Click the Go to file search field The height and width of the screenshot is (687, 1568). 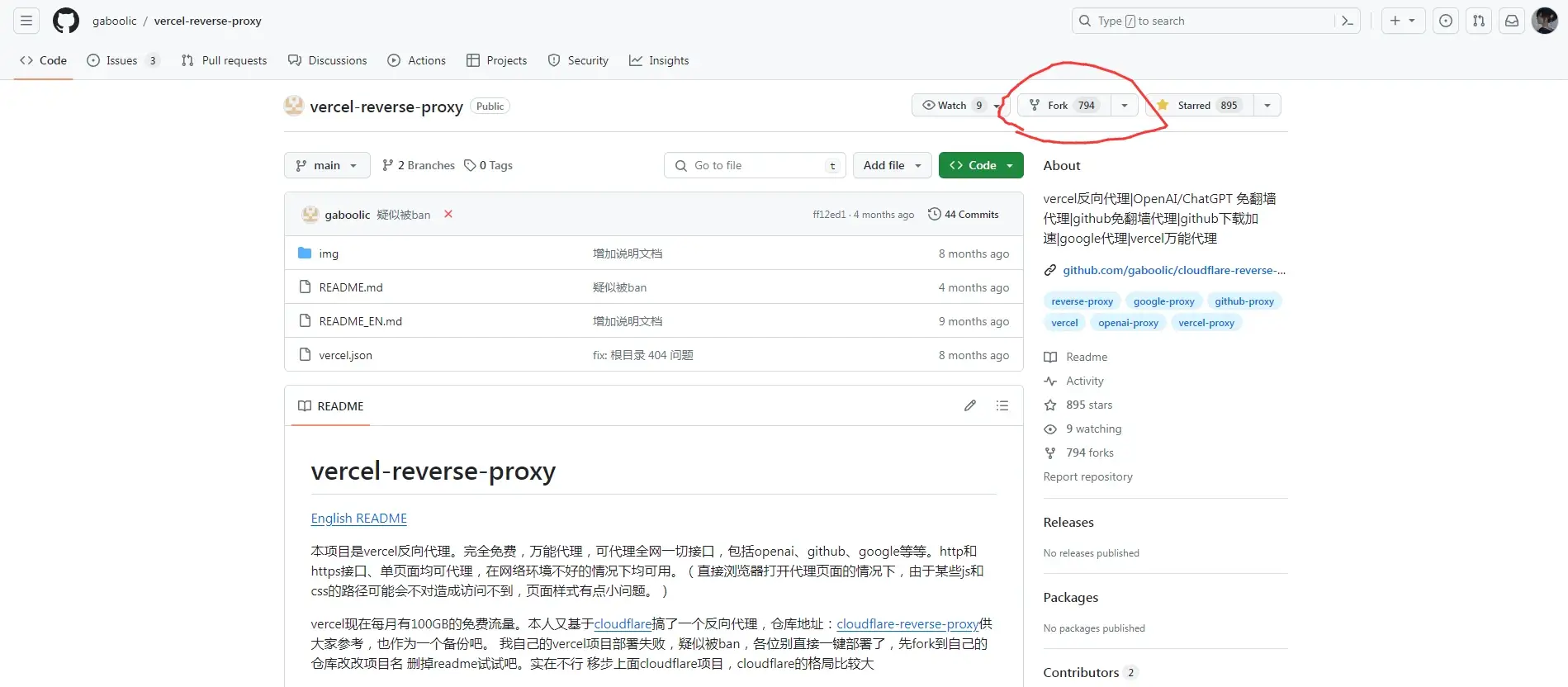[x=755, y=165]
